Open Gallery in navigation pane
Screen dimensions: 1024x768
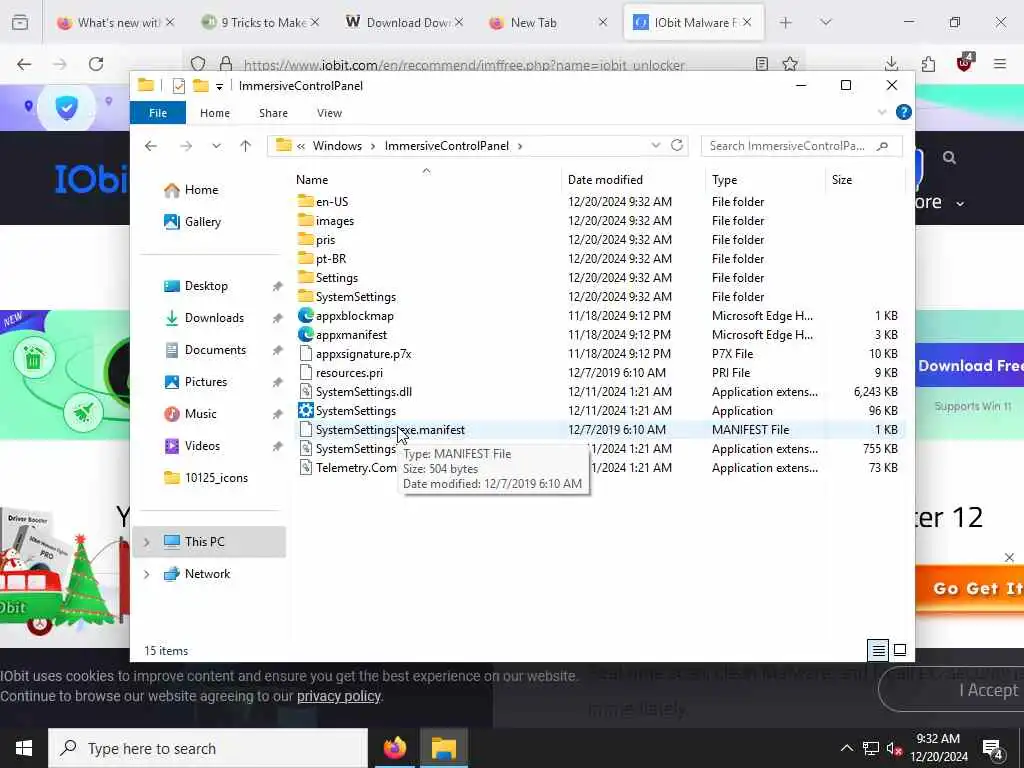pos(202,221)
